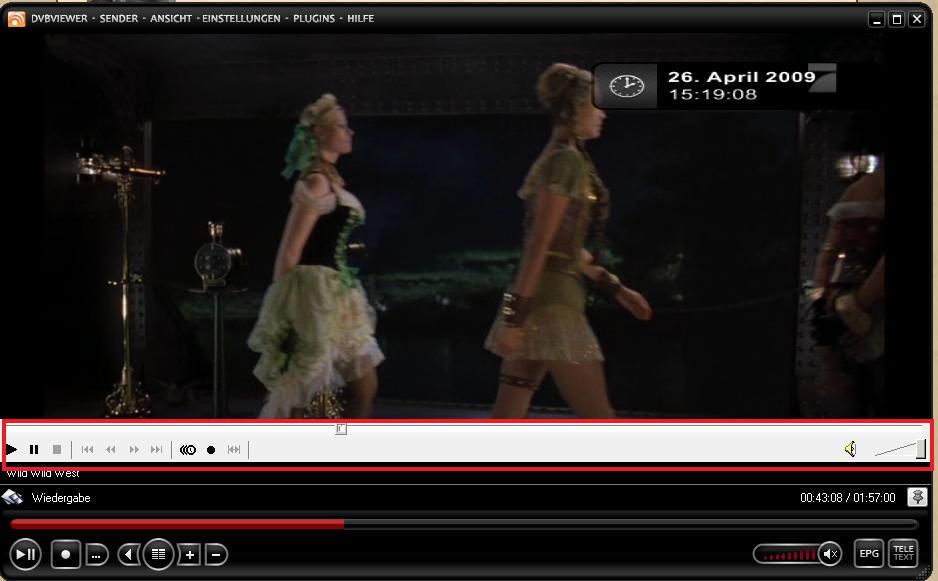
Task: Toggle play/pause with the round bottom button
Action: coord(26,555)
